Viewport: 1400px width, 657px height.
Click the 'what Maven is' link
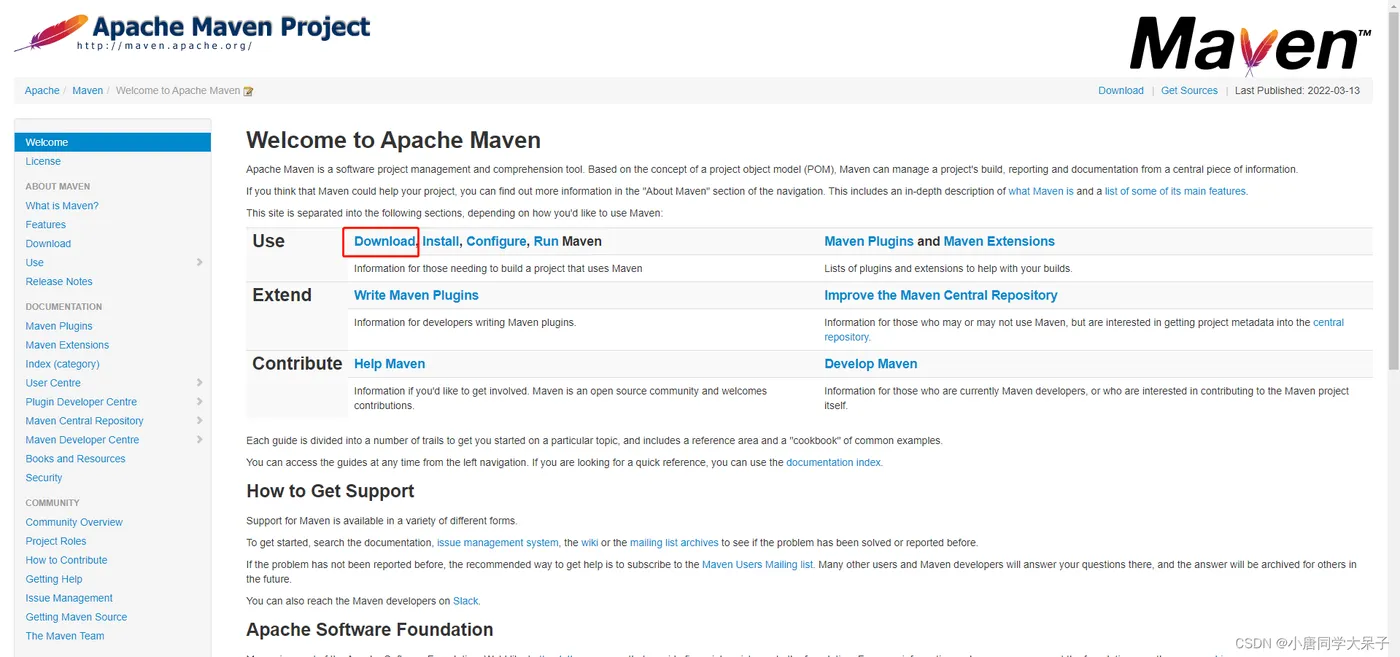[1041, 191]
